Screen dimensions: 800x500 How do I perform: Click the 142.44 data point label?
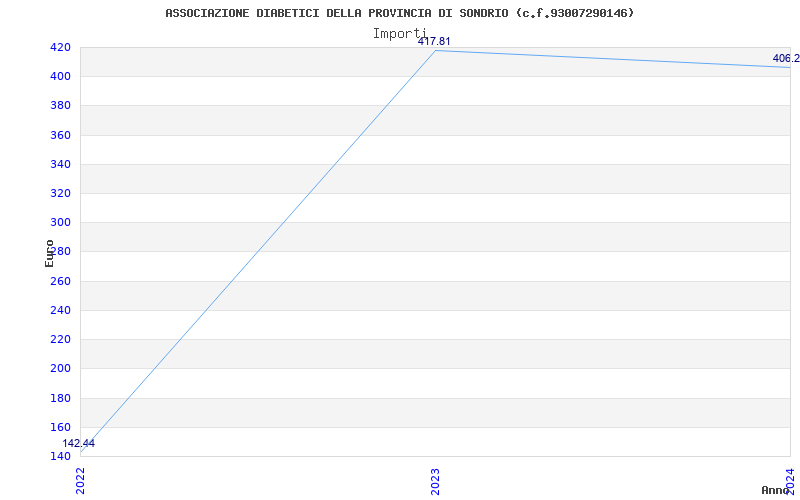[79, 443]
